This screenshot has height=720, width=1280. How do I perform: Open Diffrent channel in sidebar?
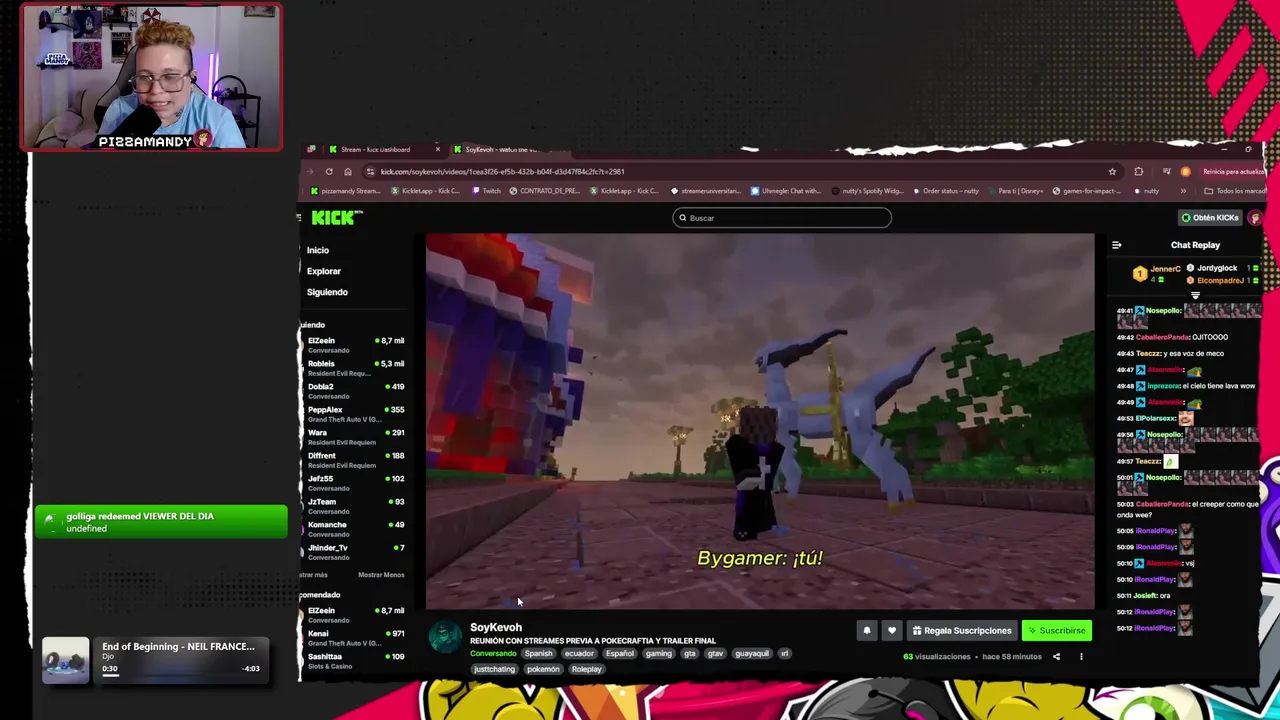(x=355, y=460)
